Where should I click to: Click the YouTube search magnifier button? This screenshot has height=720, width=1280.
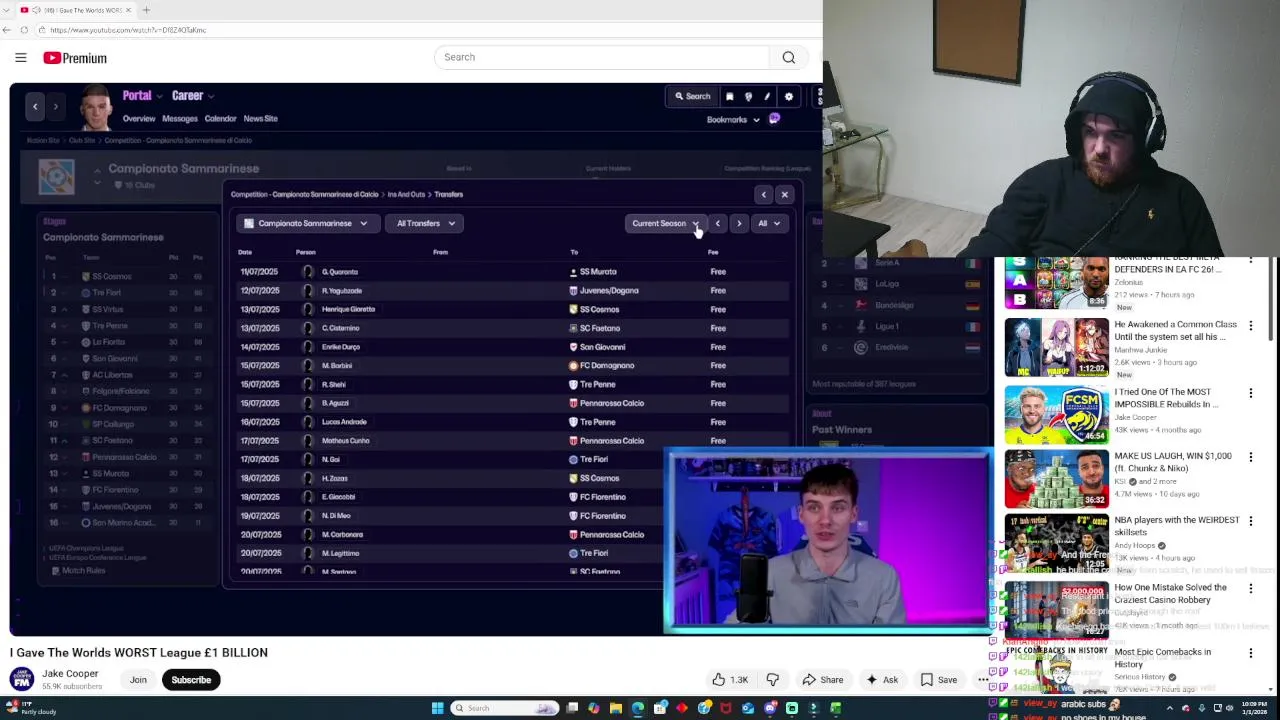click(789, 57)
